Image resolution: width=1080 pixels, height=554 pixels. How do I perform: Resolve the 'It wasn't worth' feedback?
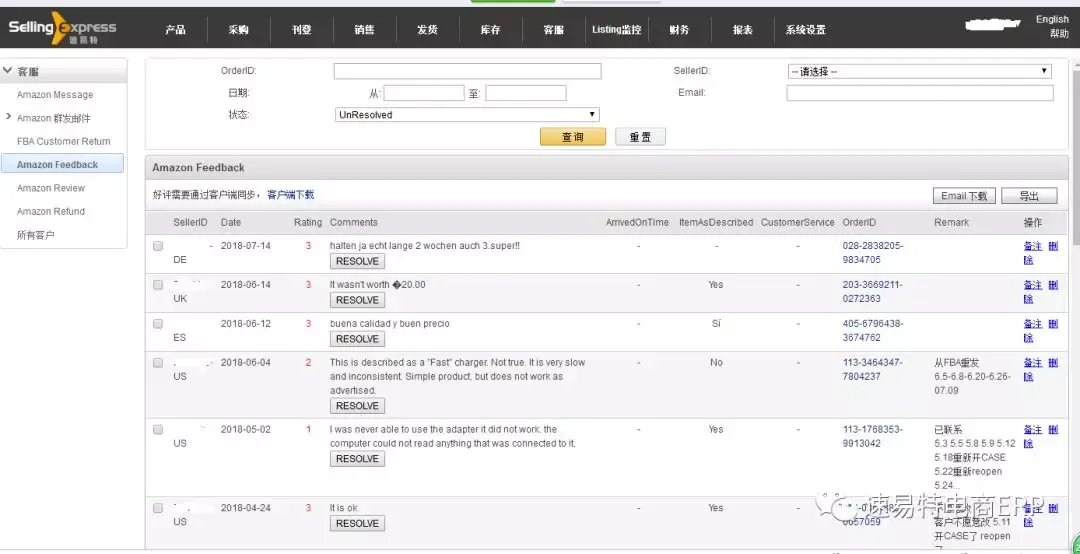coord(357,300)
